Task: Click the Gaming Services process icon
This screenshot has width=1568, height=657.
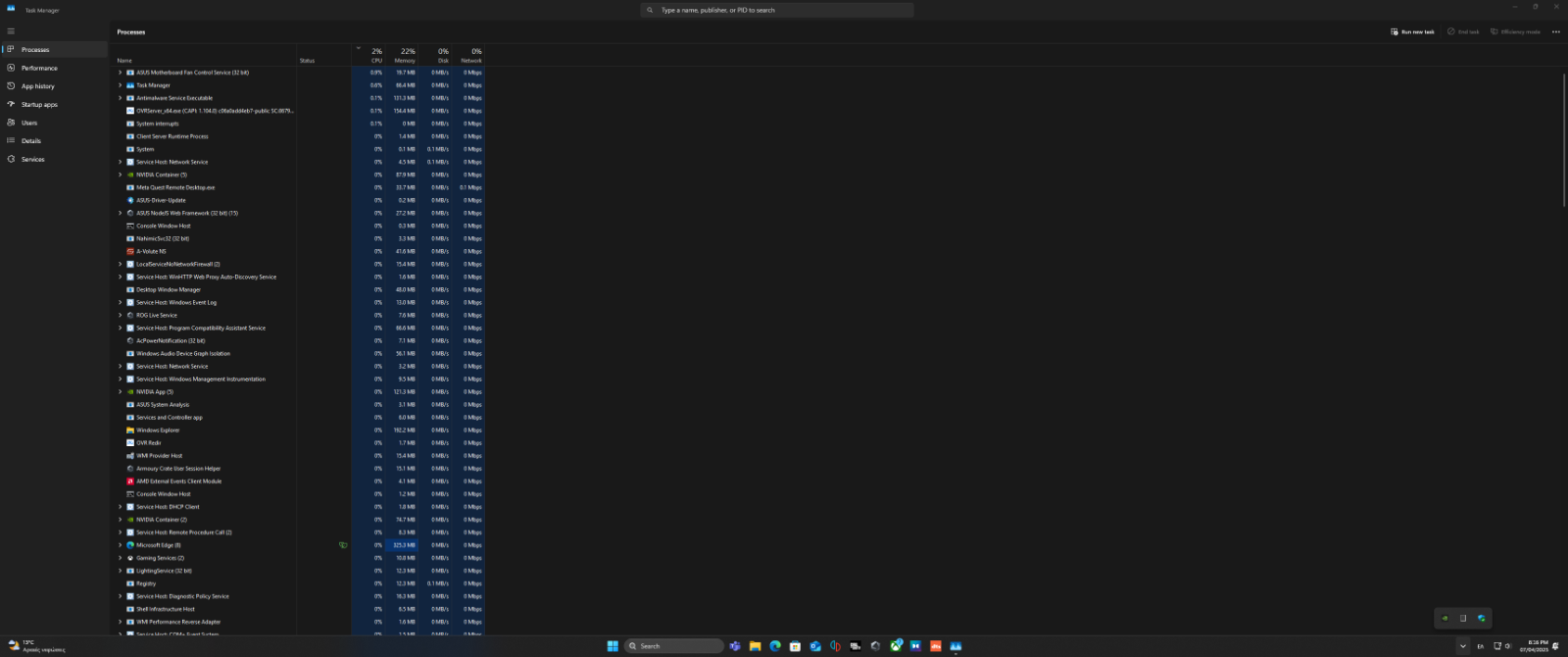Action: 130,558
